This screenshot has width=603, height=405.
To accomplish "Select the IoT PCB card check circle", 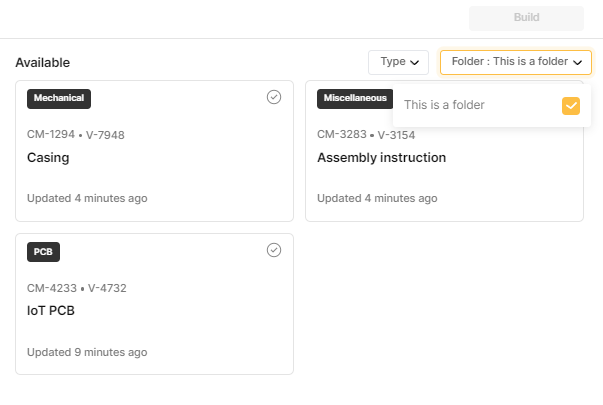I will [274, 250].
